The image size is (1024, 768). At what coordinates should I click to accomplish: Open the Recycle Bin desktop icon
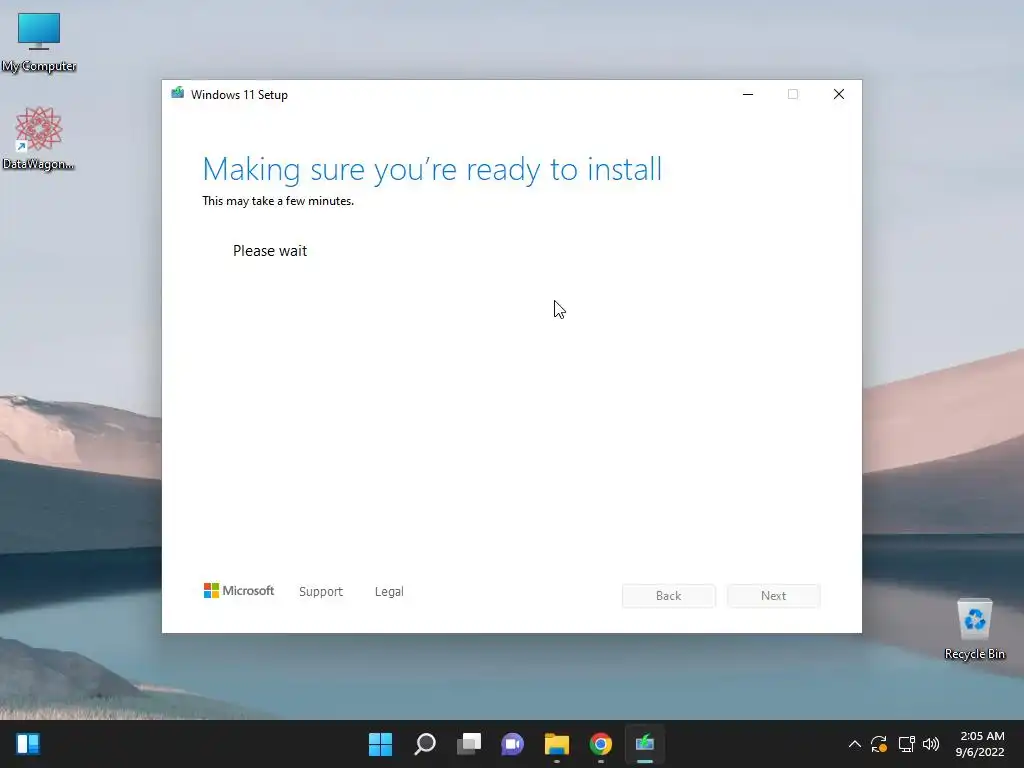pyautogui.click(x=974, y=630)
